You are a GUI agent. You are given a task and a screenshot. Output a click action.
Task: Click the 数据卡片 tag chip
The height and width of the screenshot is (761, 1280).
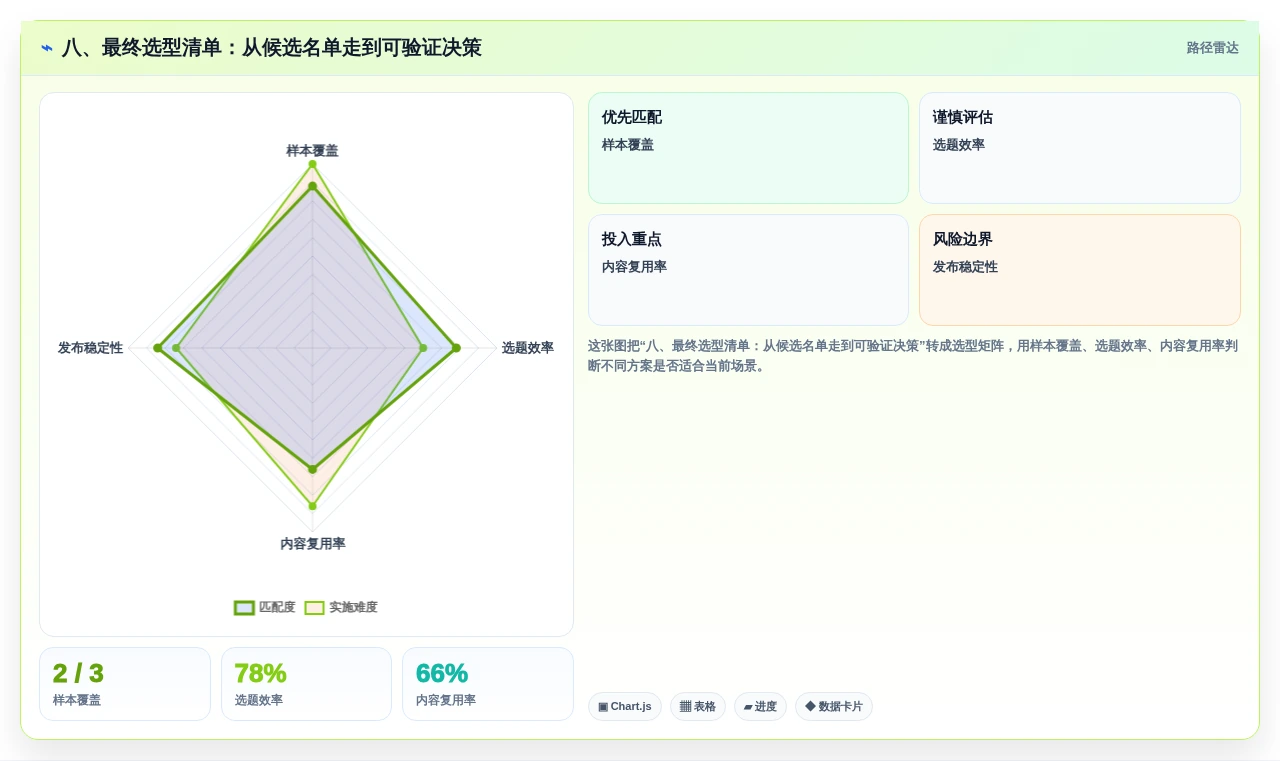coord(834,707)
